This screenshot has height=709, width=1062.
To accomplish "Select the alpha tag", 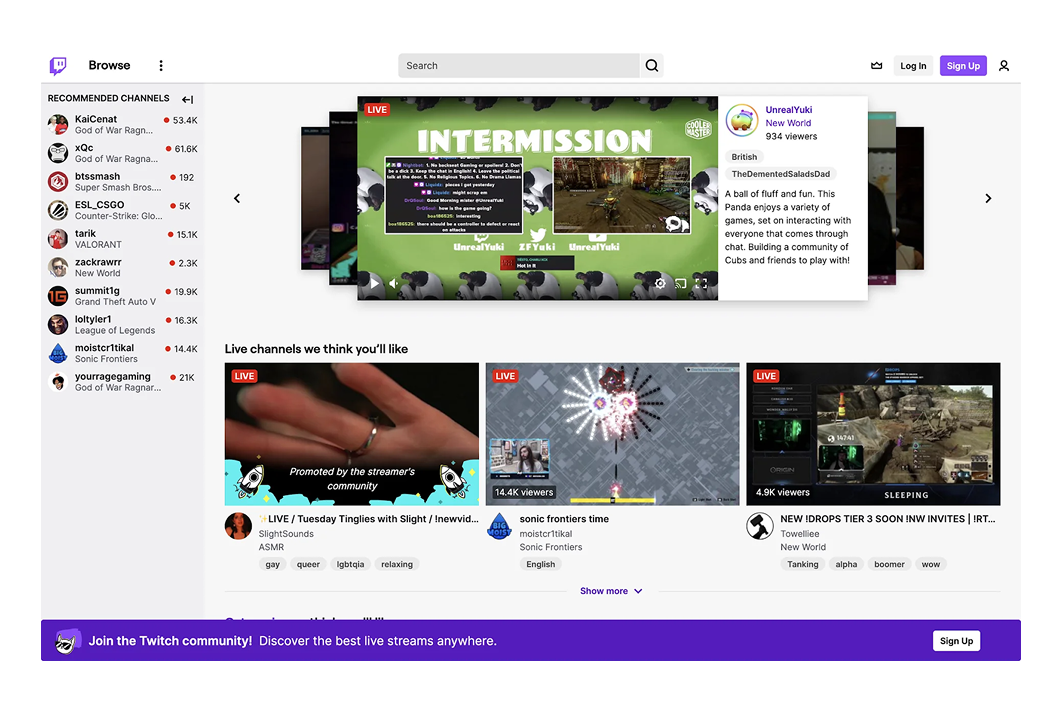I will 846,564.
